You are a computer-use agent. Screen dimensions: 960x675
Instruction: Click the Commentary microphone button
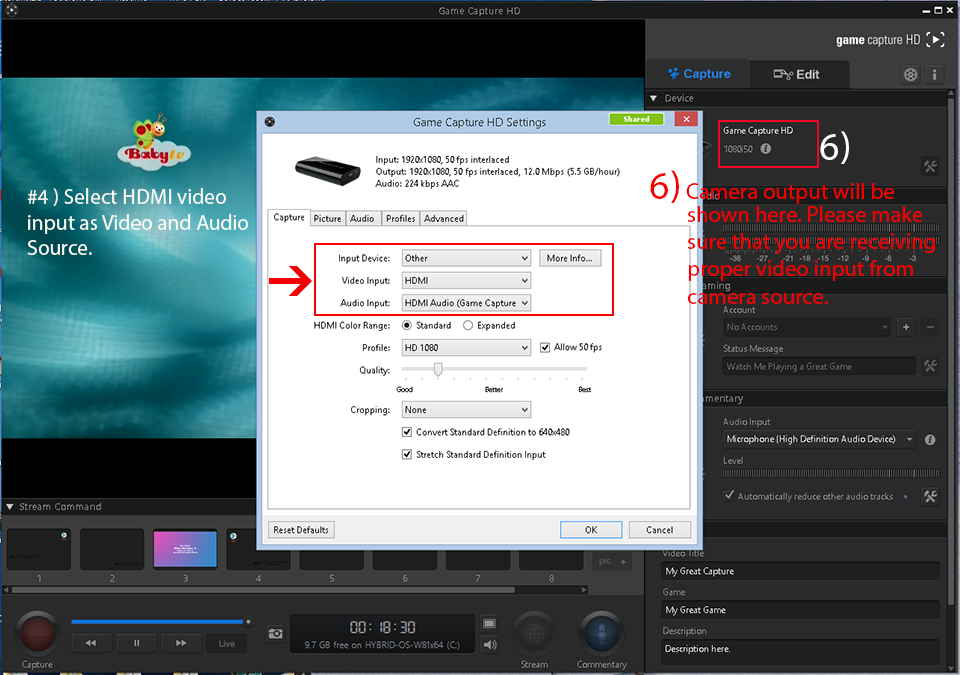point(602,634)
